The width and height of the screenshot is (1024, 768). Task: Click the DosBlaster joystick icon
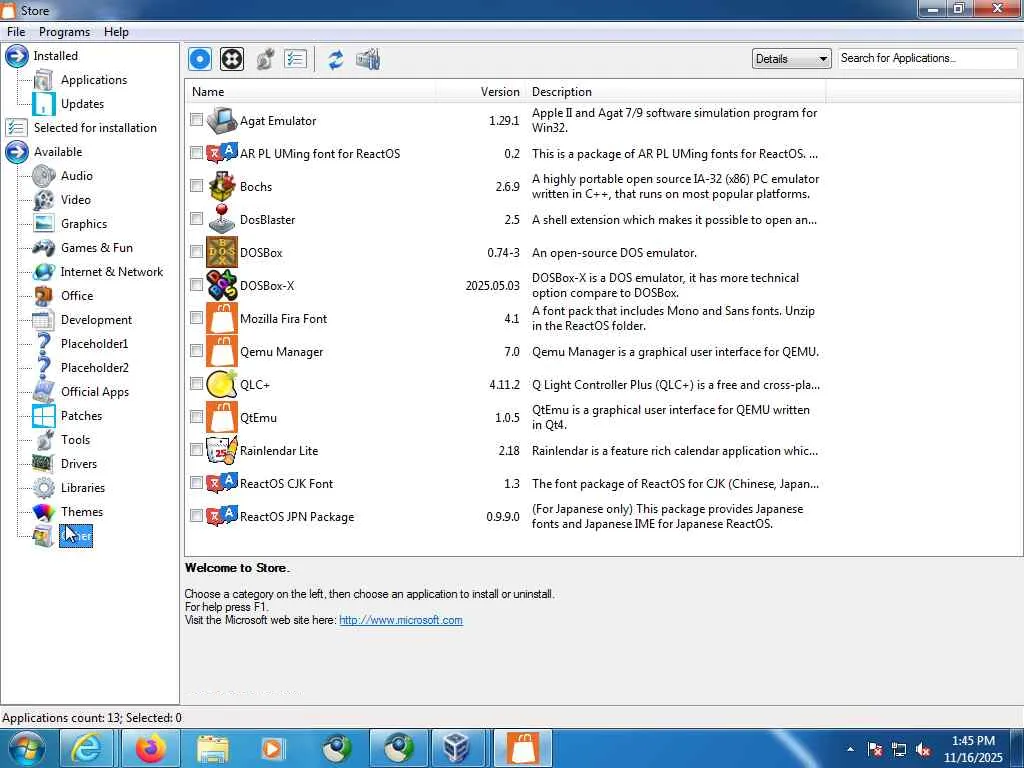point(221,219)
